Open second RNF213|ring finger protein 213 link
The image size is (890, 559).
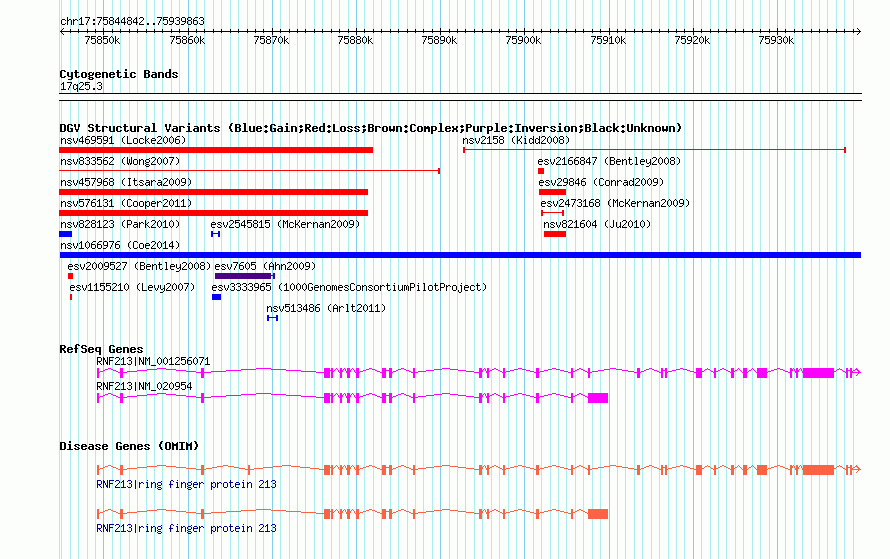point(186,528)
